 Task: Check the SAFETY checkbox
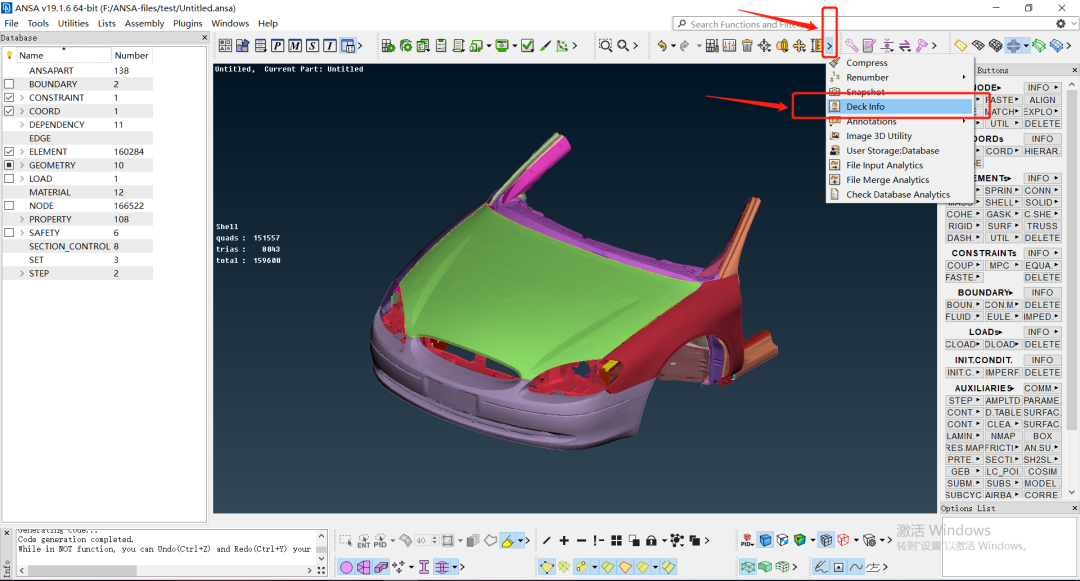tap(9, 233)
